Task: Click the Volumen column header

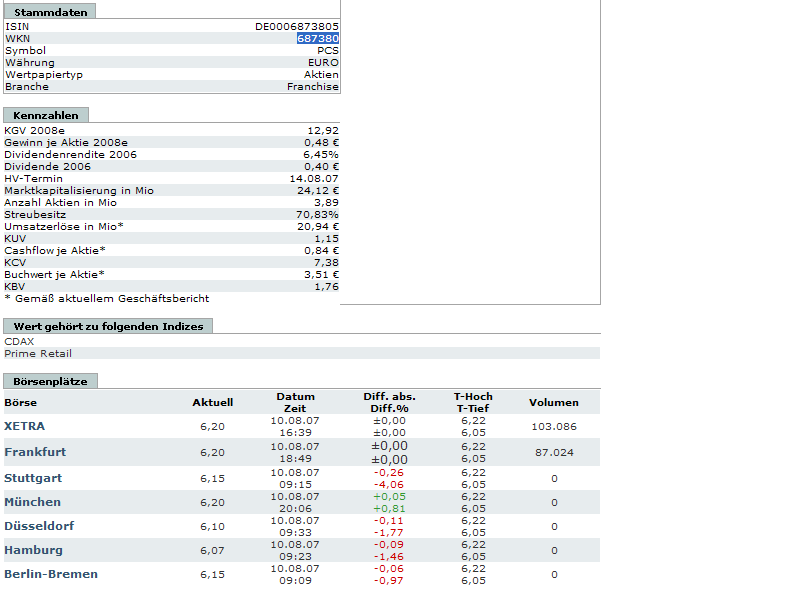Action: click(553, 402)
